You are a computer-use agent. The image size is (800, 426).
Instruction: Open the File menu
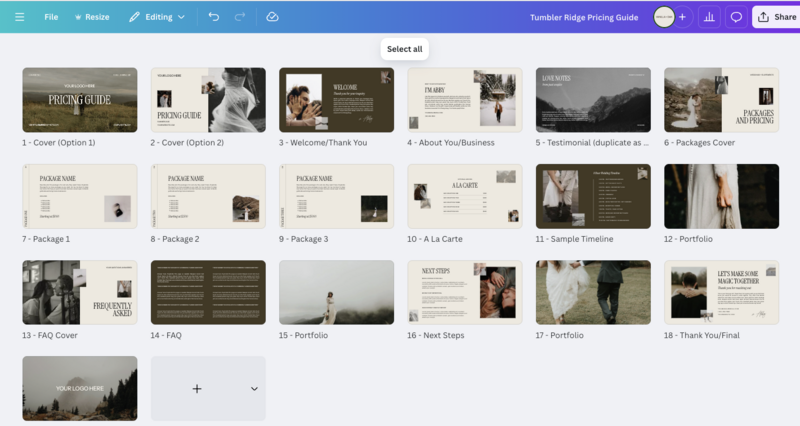pyautogui.click(x=51, y=17)
